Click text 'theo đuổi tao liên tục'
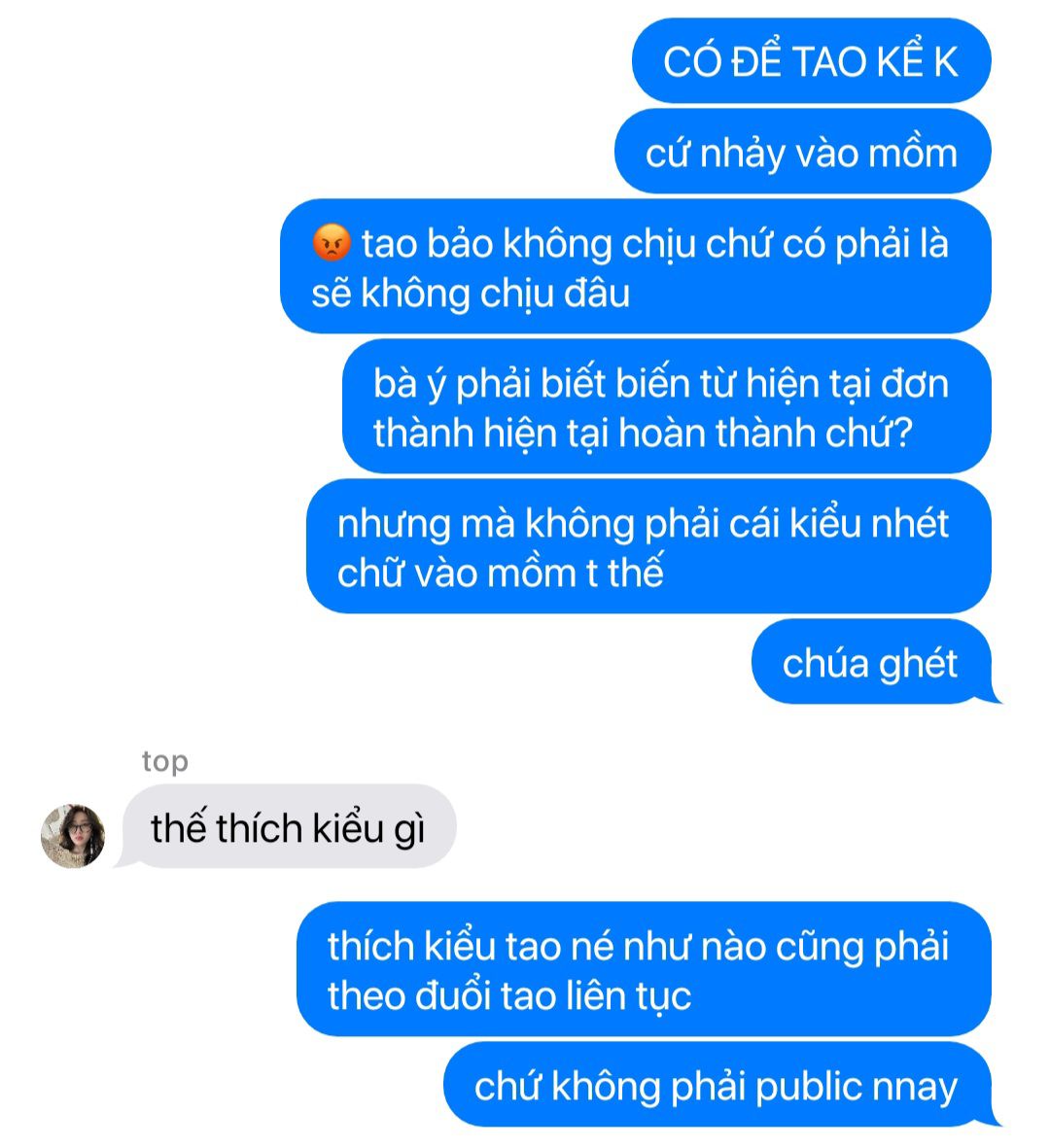This screenshot has width=1050, height=1148. tap(509, 995)
